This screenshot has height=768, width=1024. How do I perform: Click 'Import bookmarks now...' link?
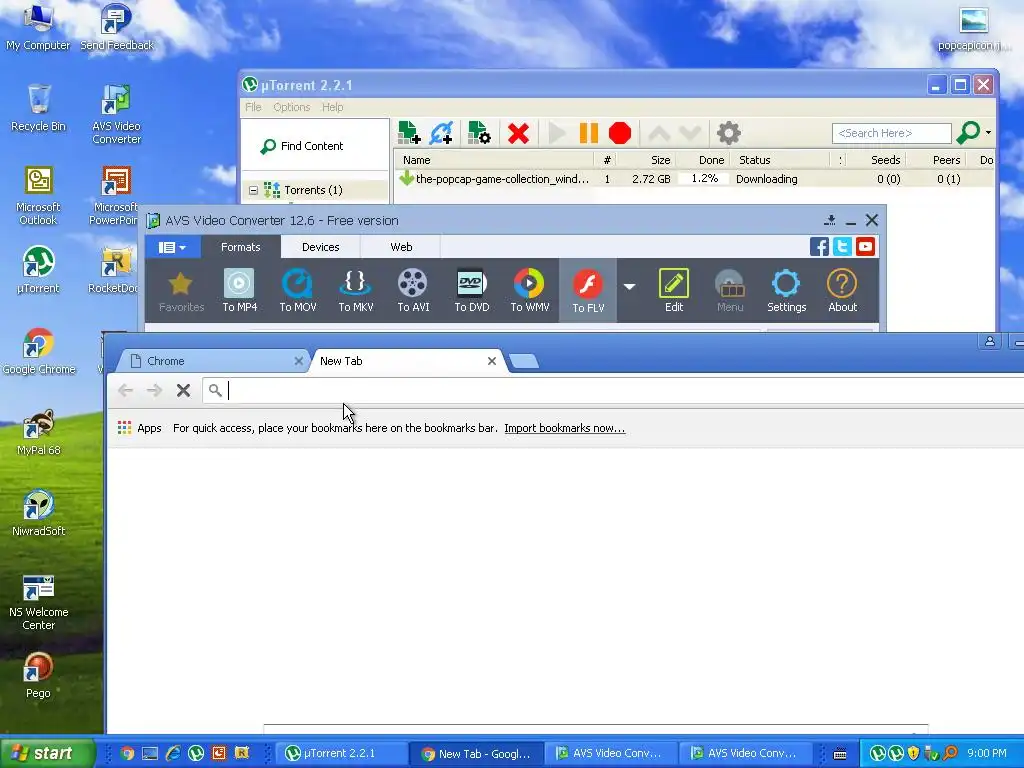(x=565, y=428)
